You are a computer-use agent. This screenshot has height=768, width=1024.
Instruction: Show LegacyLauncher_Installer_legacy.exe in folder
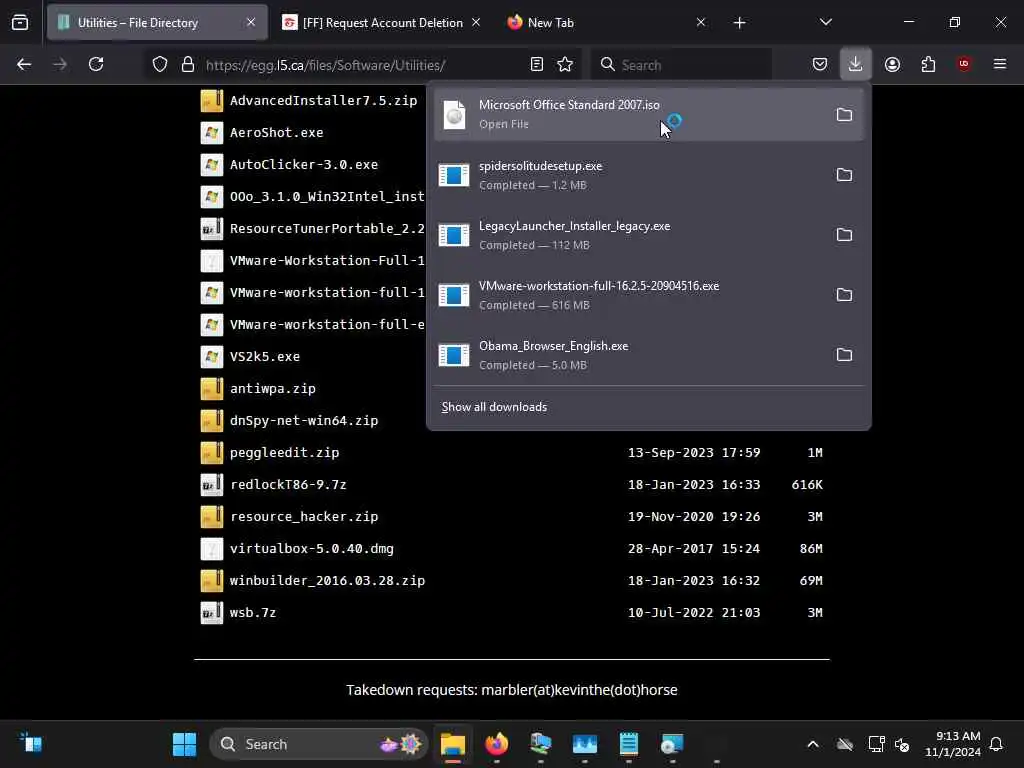844,235
